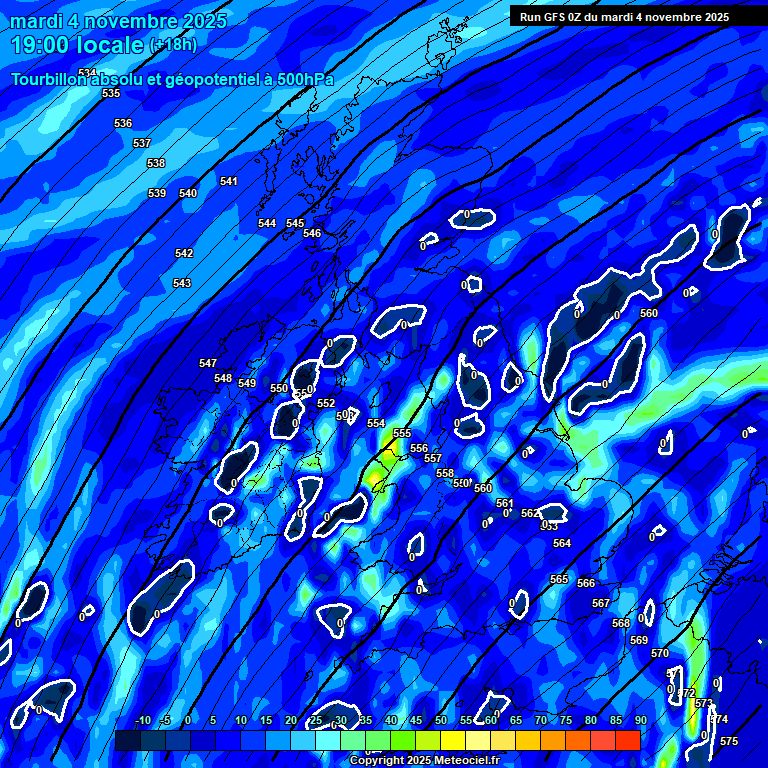Click the orange 75 legend swatch
The image size is (768, 768).
(x=552, y=740)
